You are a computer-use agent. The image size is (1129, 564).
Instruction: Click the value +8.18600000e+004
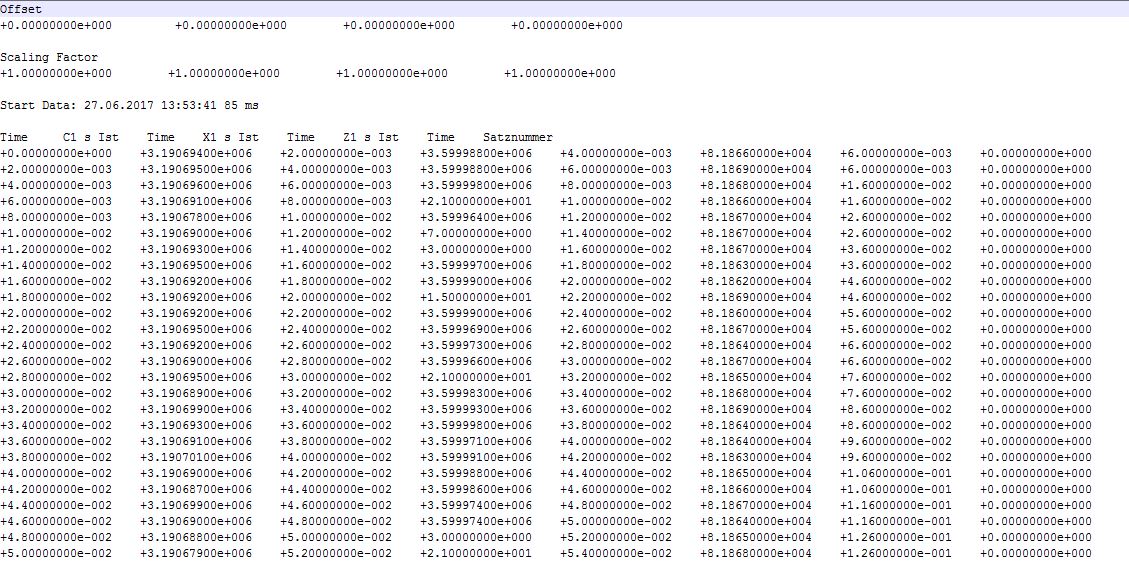(x=756, y=313)
